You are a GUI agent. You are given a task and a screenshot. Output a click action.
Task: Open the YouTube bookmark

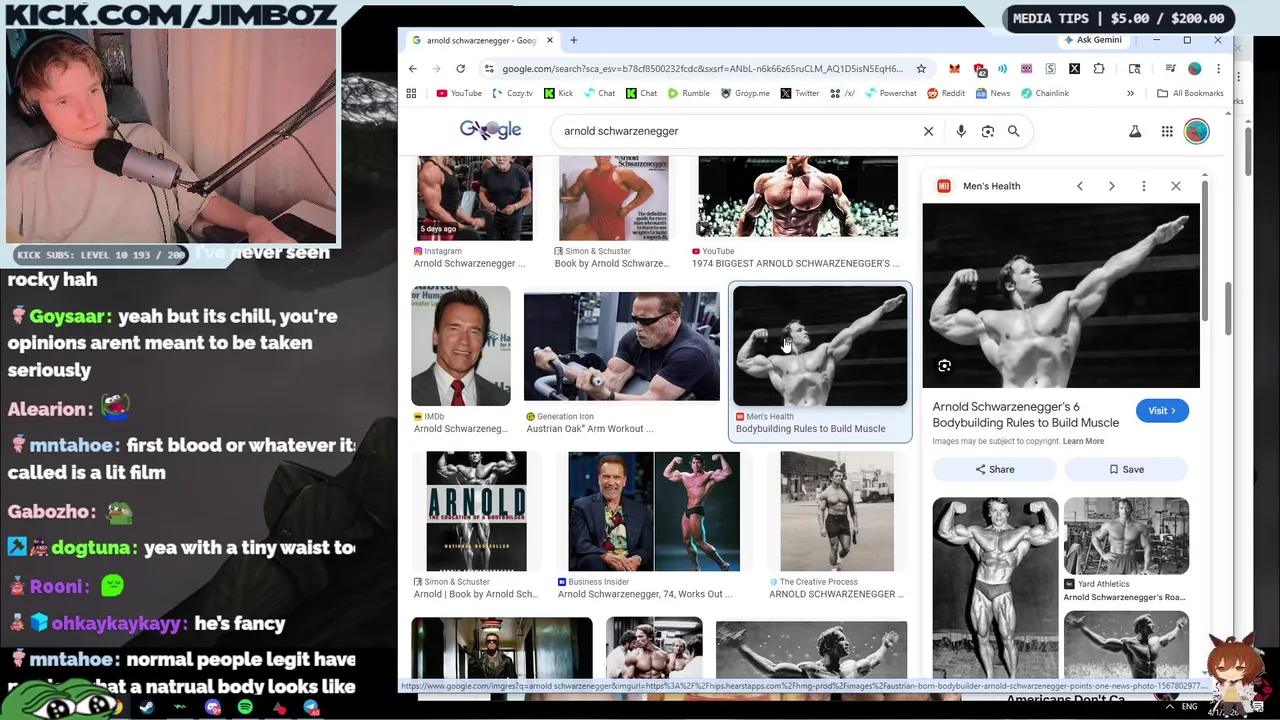click(x=459, y=93)
